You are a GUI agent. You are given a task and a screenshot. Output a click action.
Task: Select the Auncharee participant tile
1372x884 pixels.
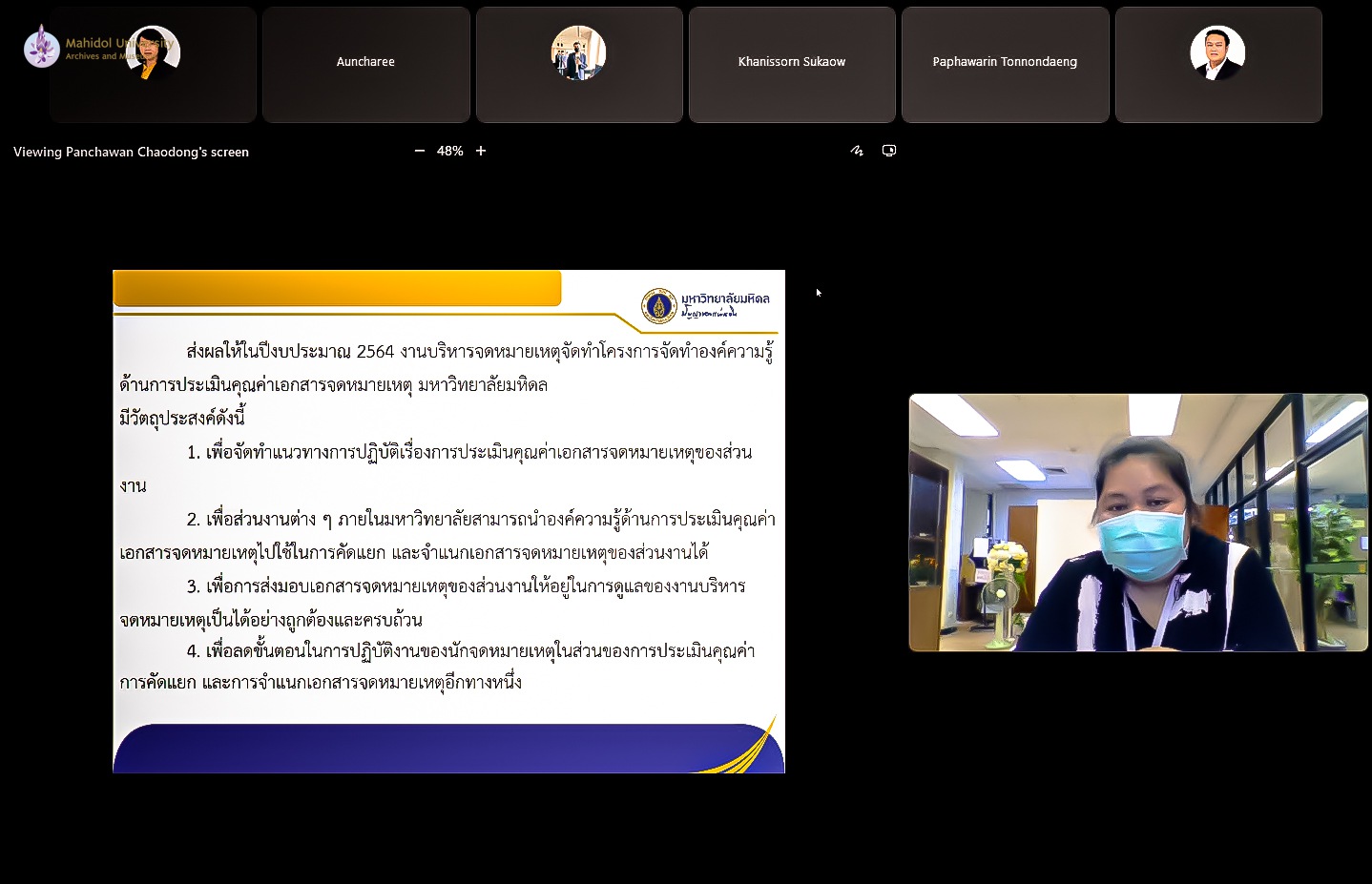click(366, 65)
